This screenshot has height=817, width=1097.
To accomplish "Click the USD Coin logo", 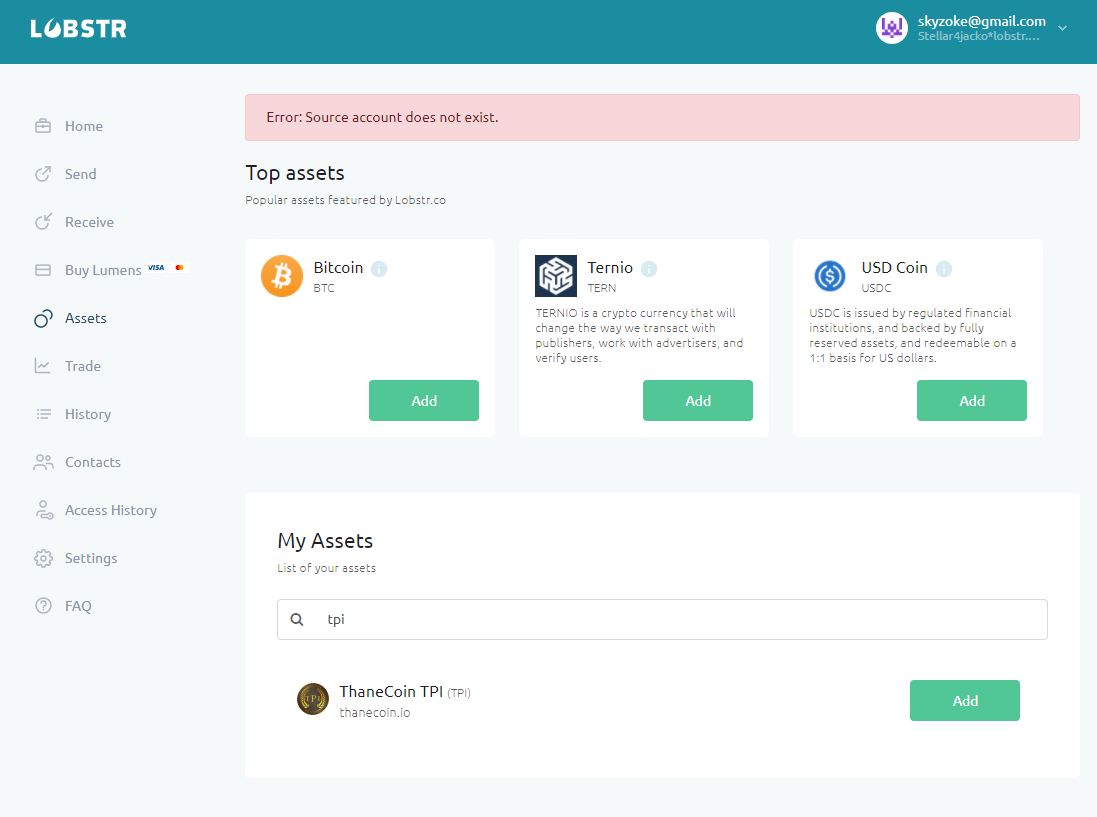I will click(830, 276).
